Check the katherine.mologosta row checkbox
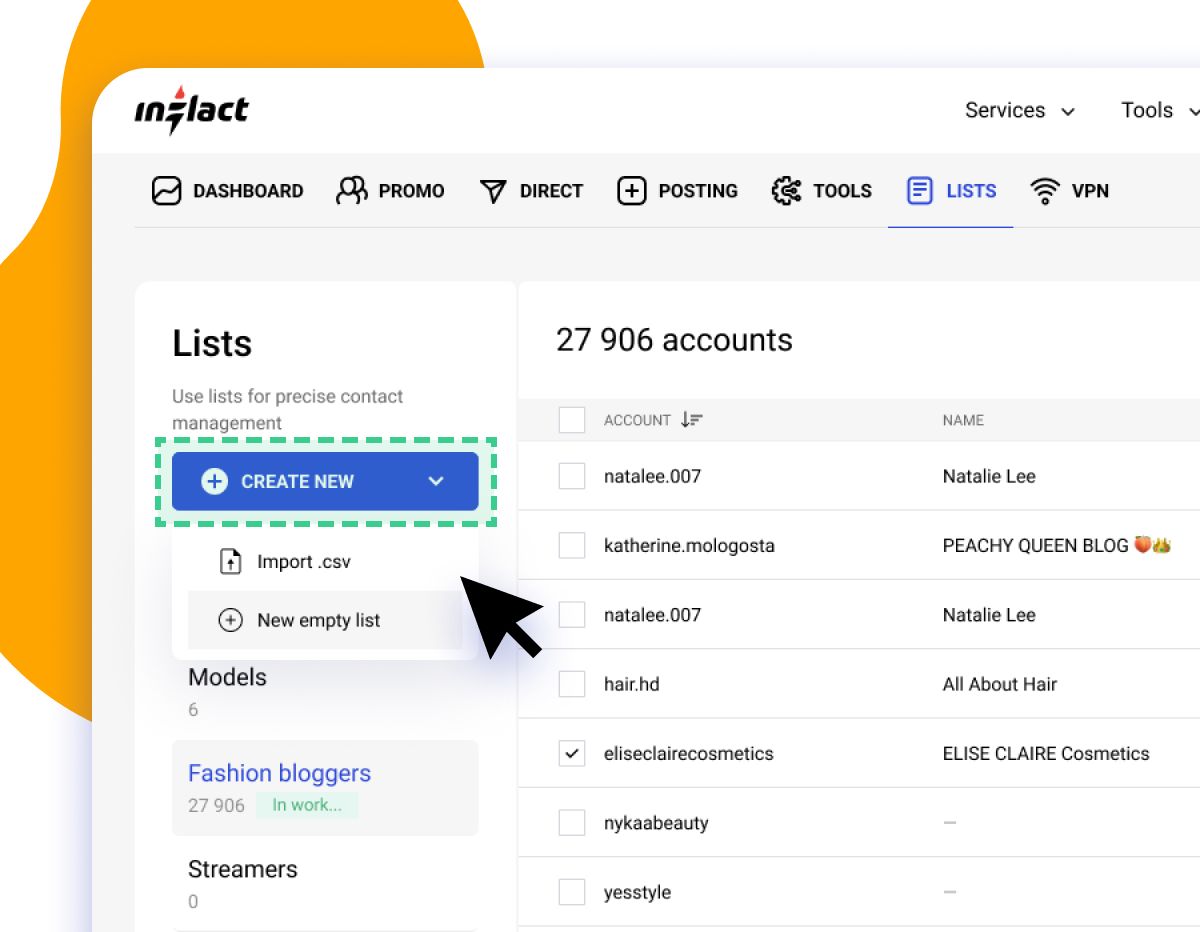1200x932 pixels. click(571, 545)
